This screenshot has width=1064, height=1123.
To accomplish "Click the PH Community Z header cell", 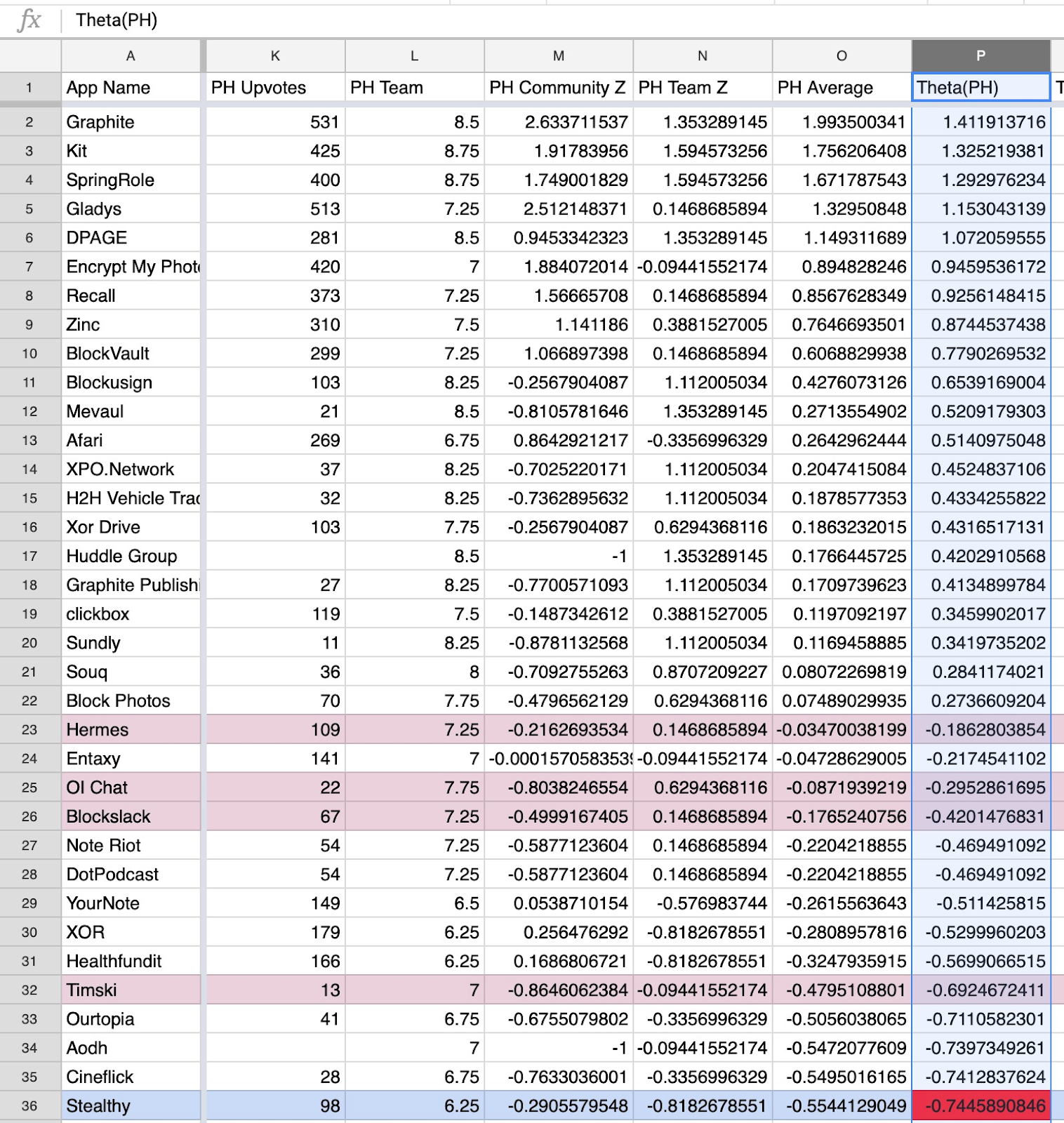I will click(559, 88).
